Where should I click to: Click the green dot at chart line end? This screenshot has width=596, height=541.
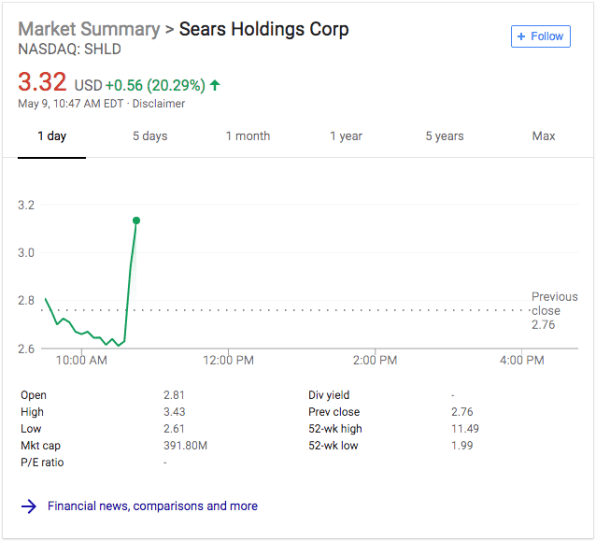(136, 221)
